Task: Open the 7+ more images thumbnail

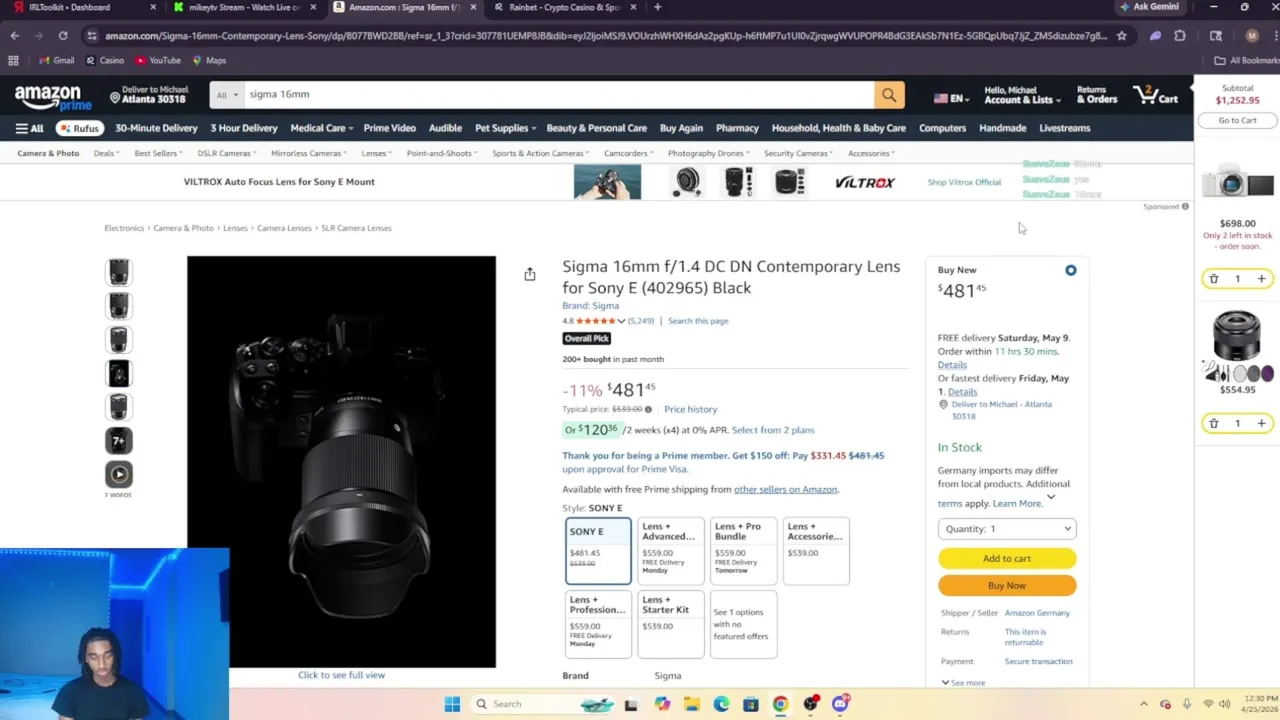Action: [119, 440]
